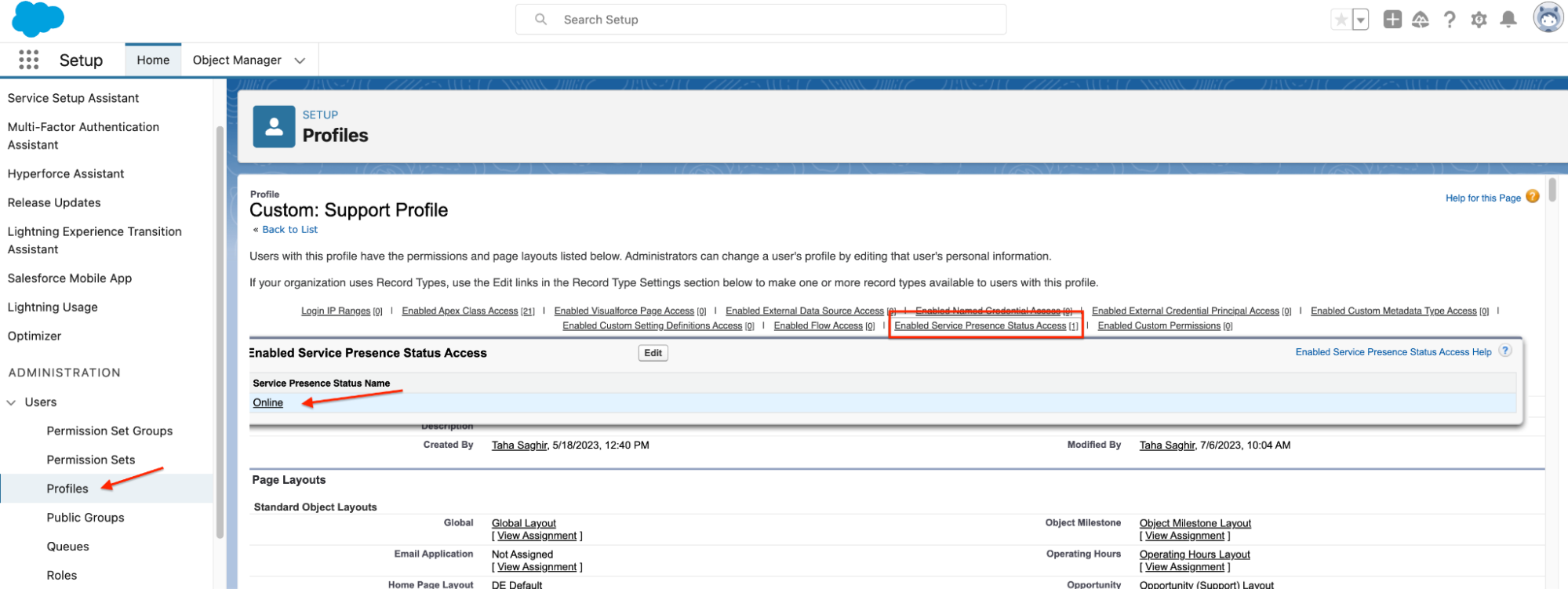Screen dimensions: 1568x589
Task: Open the Setup gear icon
Action: pyautogui.click(x=1479, y=20)
